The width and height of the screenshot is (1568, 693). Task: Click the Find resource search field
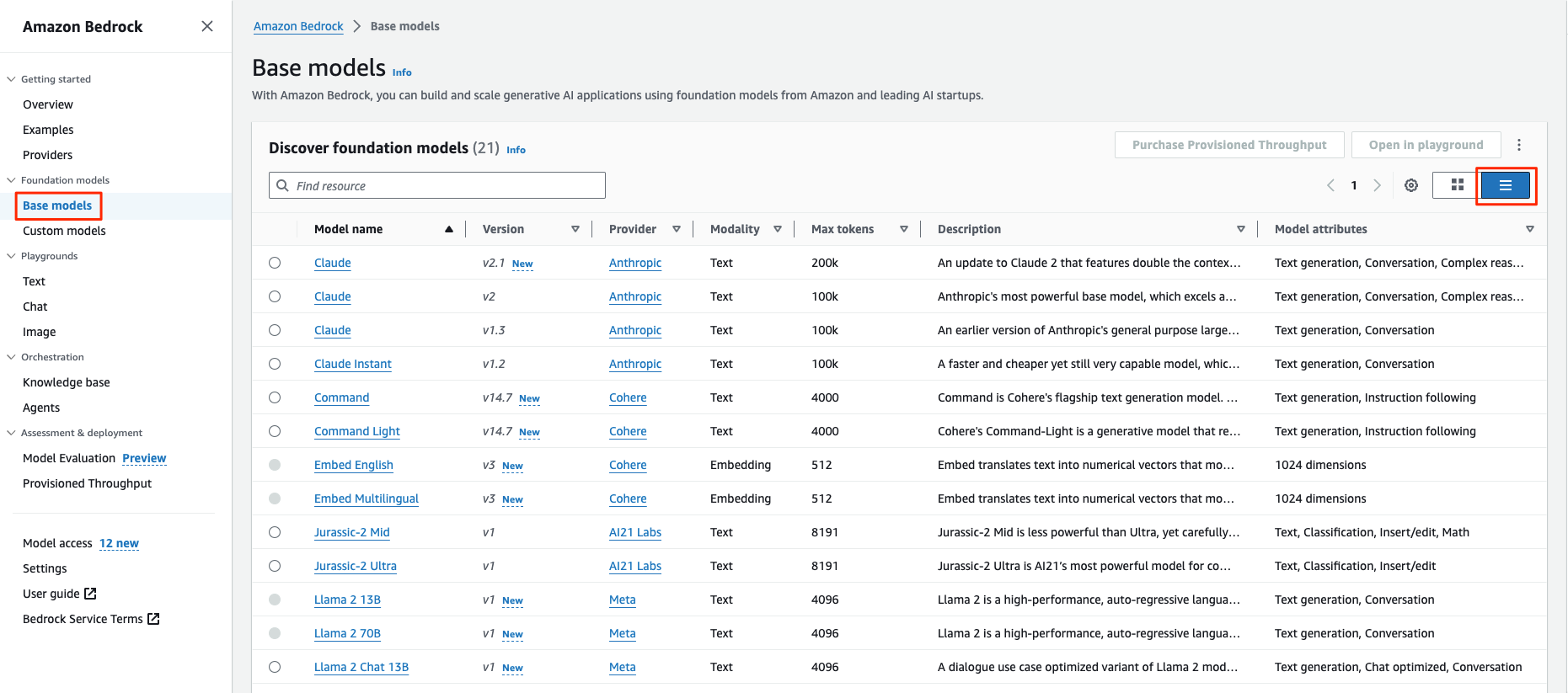437,185
